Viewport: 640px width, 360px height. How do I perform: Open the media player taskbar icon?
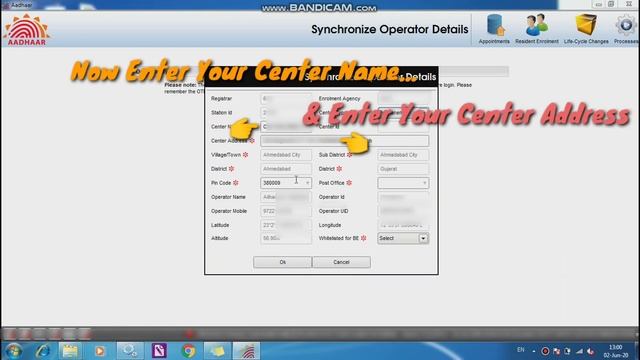click(x=100, y=351)
